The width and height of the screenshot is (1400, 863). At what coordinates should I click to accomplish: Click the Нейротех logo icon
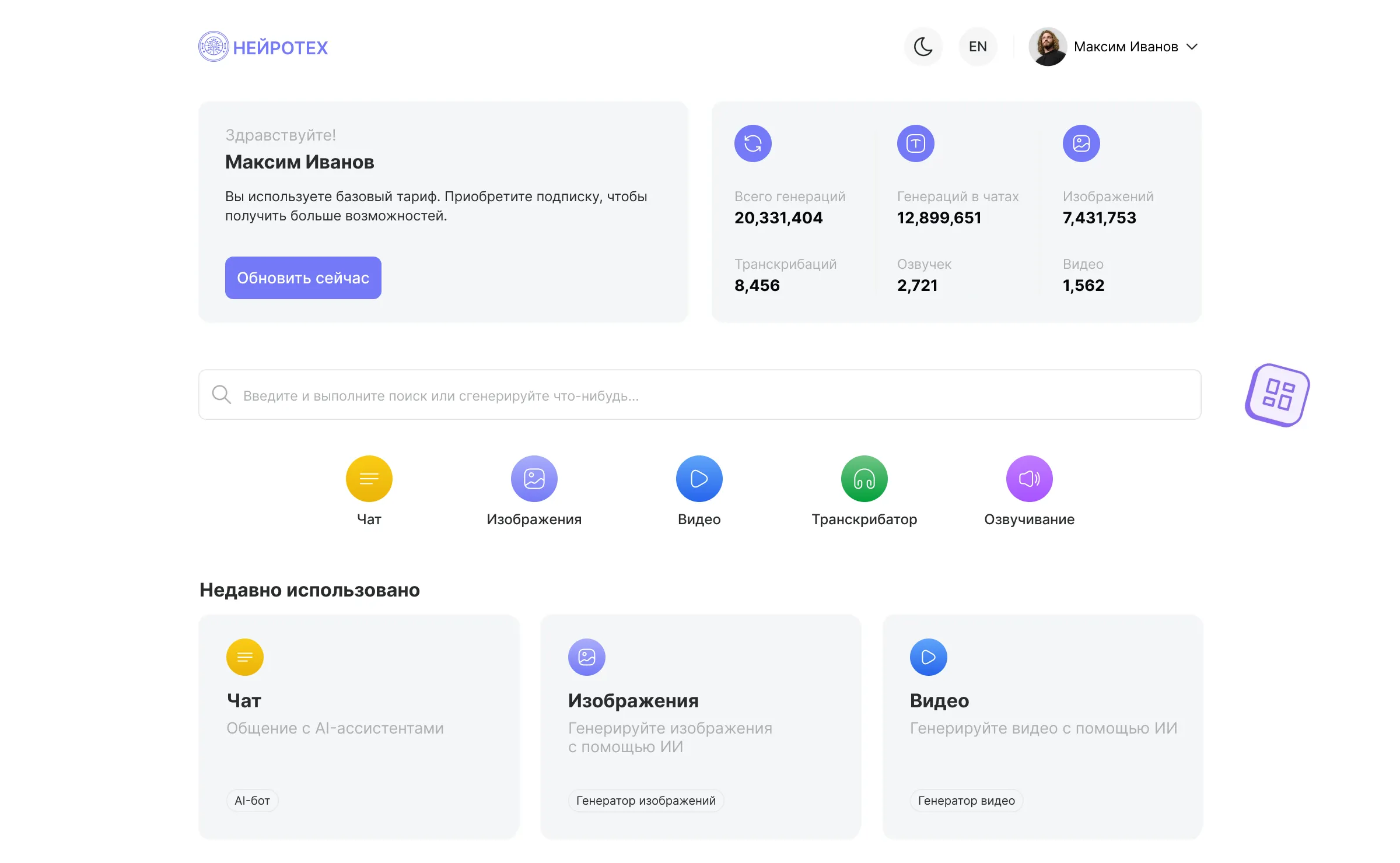coord(214,47)
